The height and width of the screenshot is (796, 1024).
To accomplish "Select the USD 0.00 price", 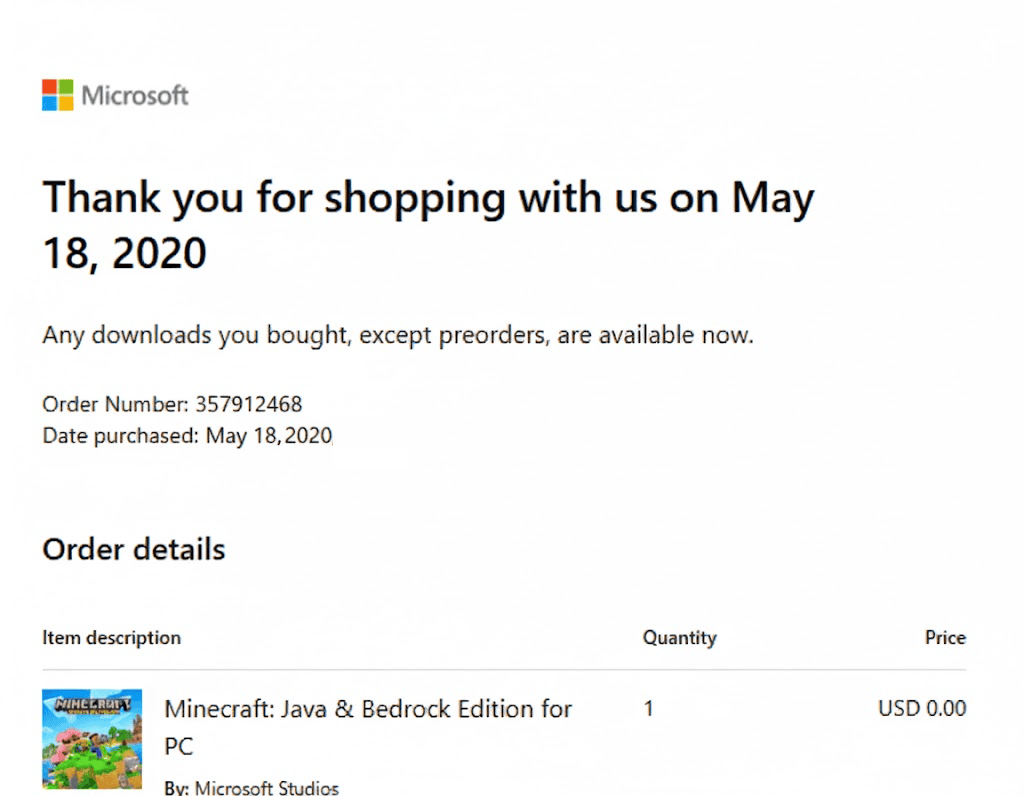I will 922,709.
